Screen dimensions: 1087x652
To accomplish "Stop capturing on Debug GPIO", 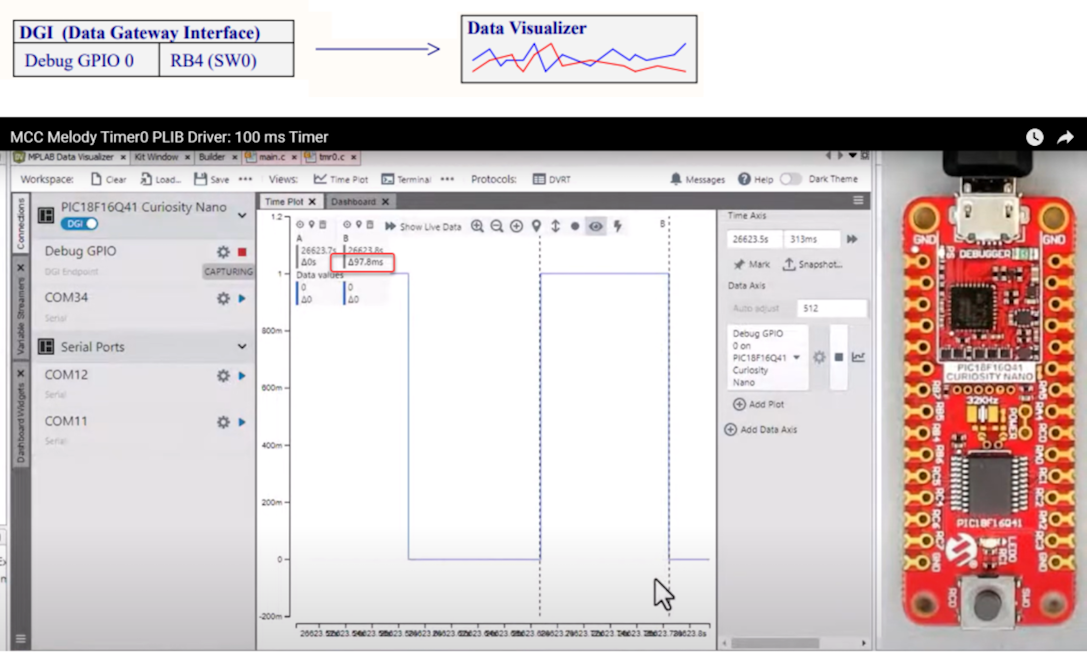I will tap(242, 253).
